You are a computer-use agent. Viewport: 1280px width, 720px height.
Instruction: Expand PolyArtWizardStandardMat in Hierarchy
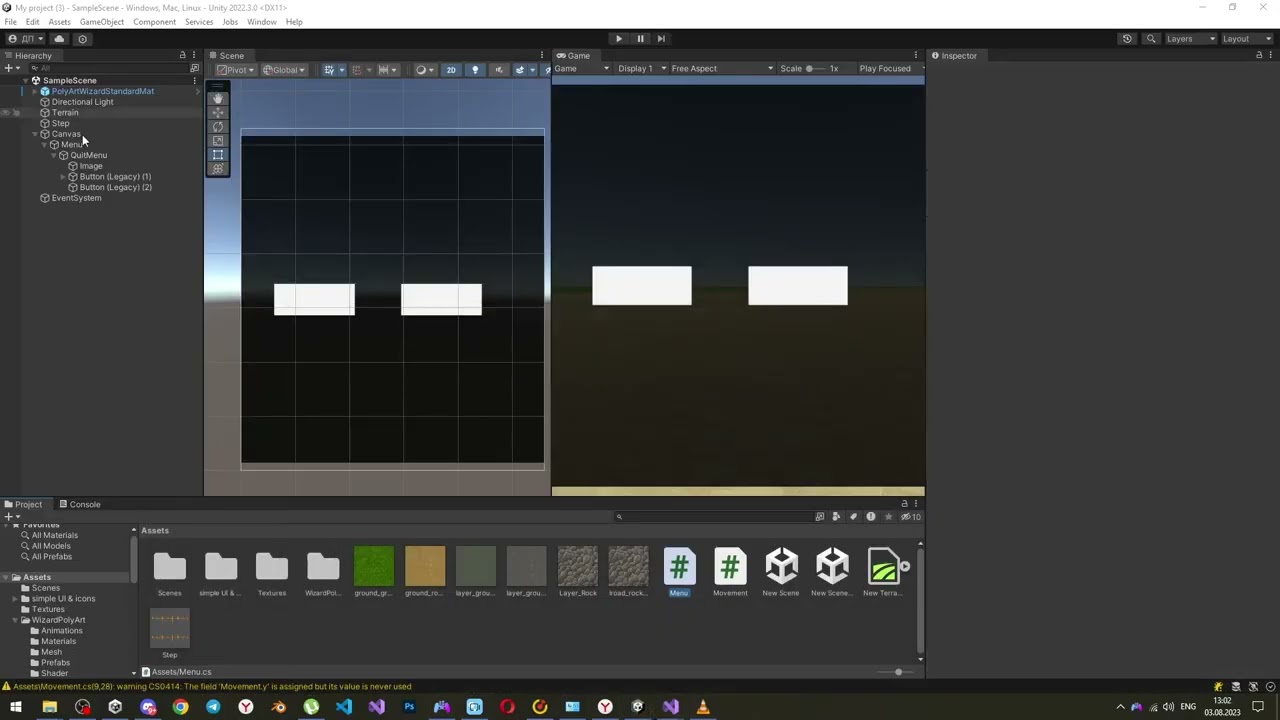[x=35, y=92]
